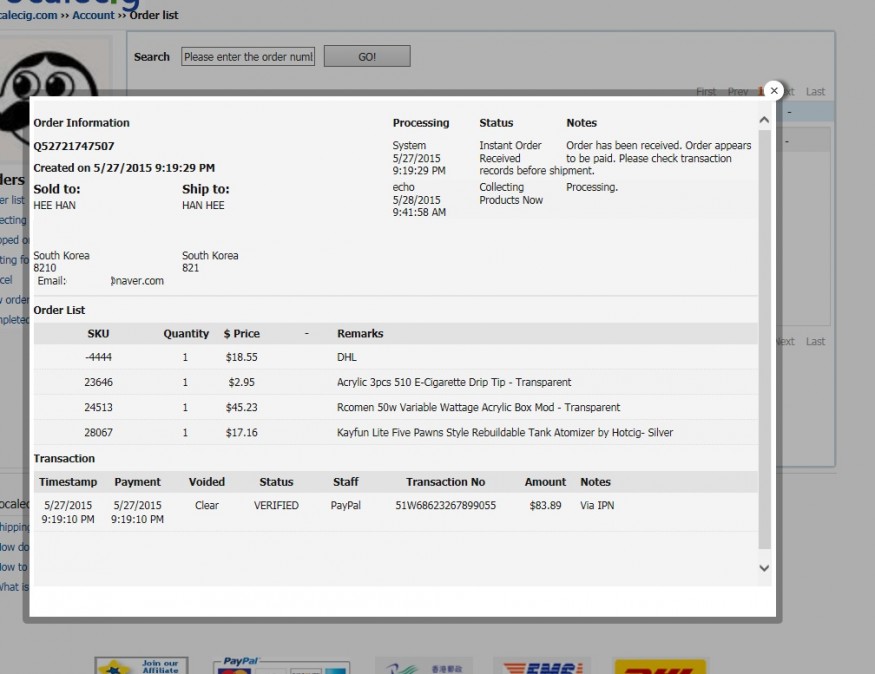Click the Ship to name HAN HEE

coord(203,205)
